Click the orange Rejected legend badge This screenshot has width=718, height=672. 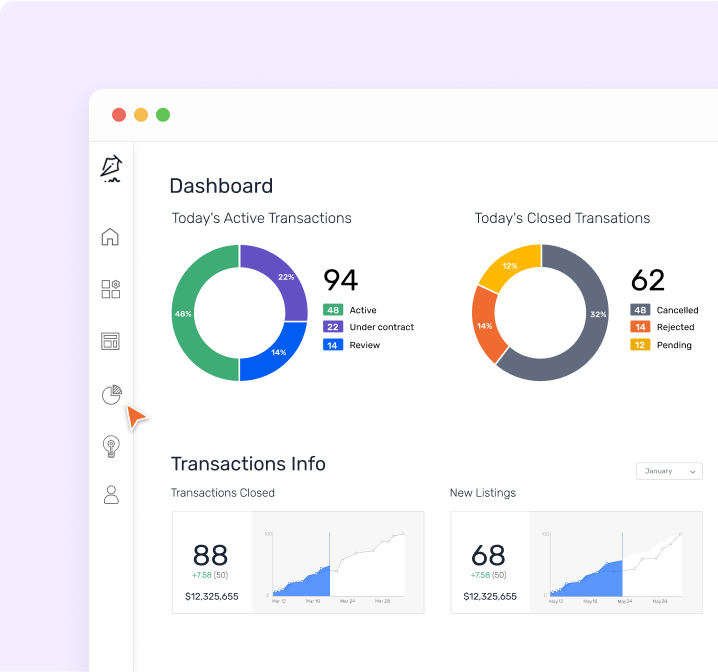pyautogui.click(x=640, y=327)
